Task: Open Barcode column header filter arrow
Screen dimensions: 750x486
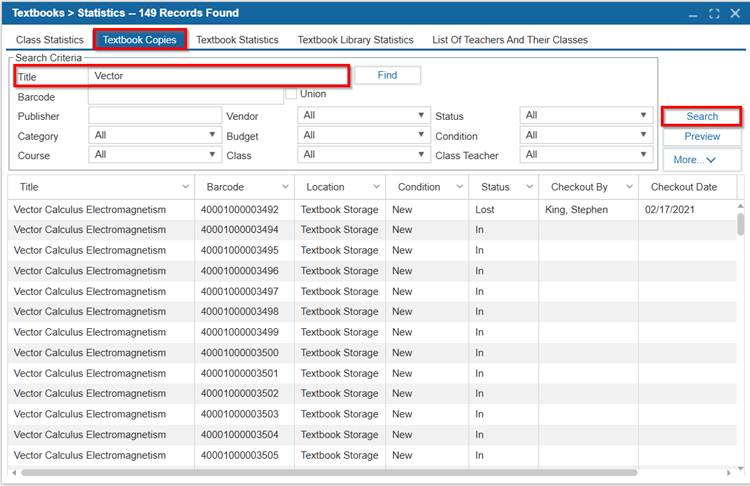Action: [x=286, y=187]
